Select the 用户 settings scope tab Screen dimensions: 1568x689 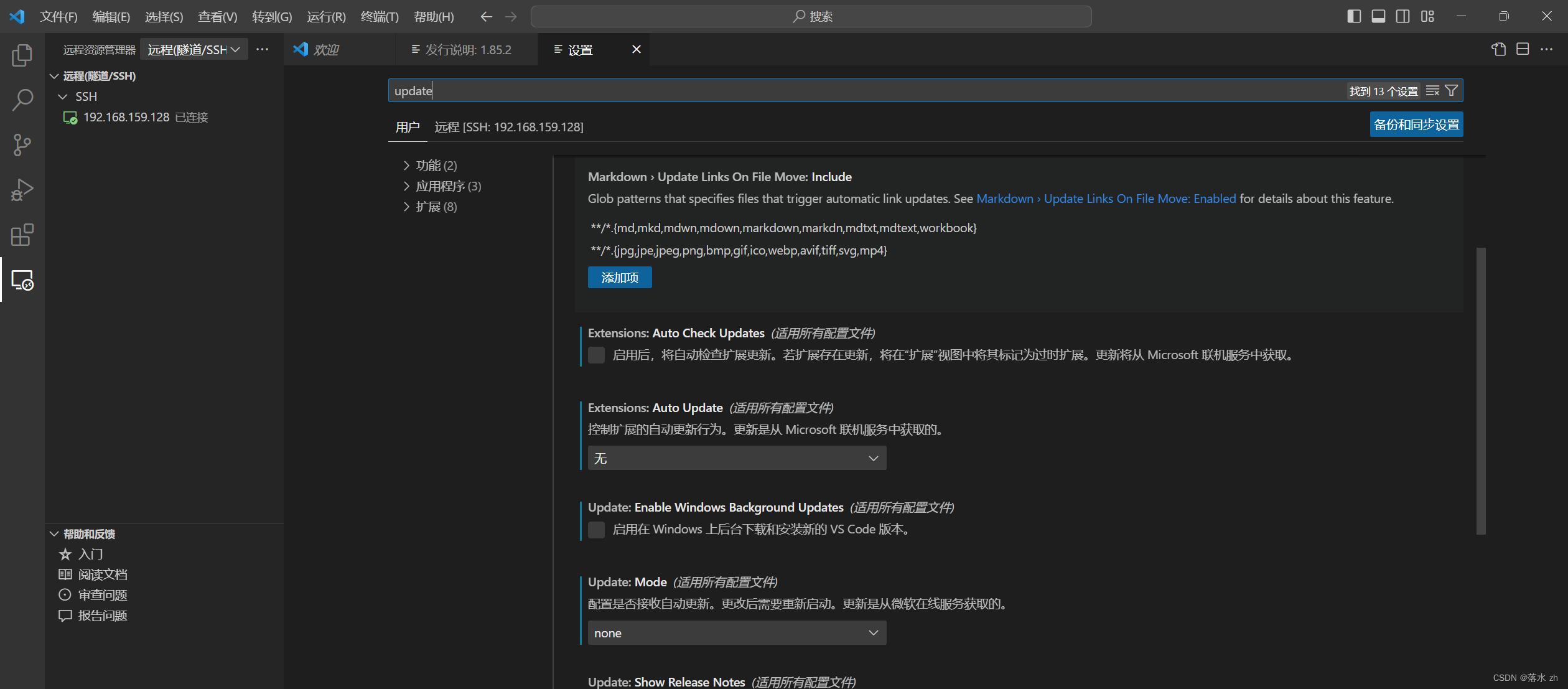click(408, 127)
